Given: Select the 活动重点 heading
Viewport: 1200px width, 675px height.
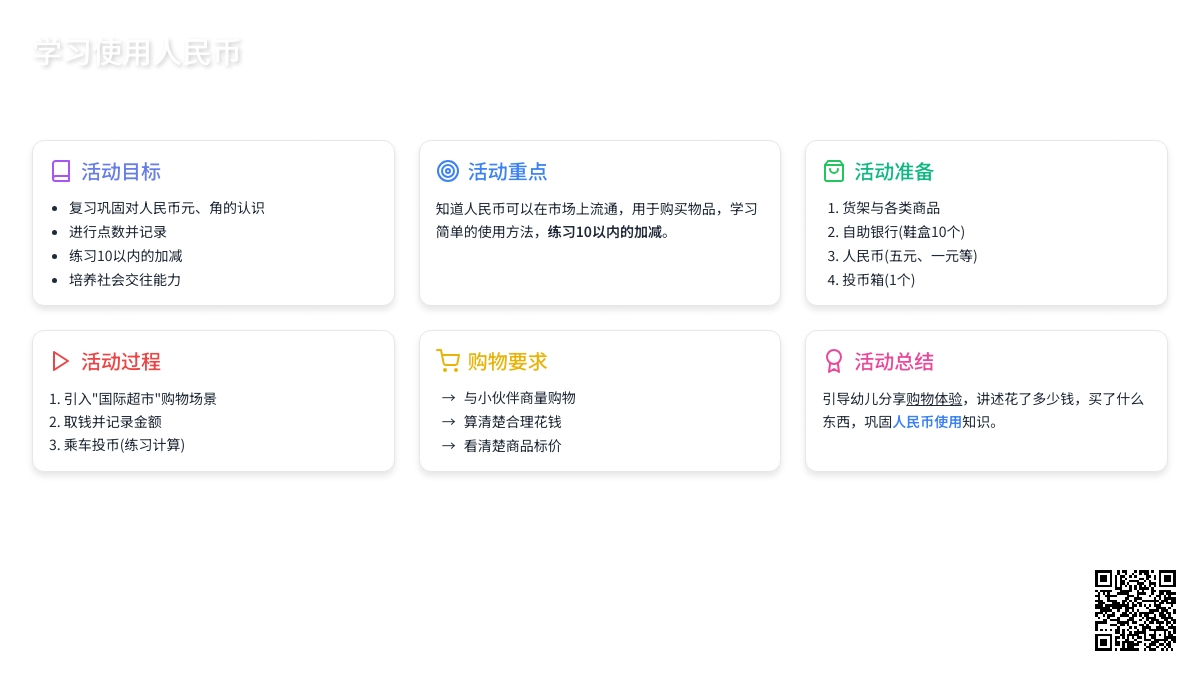Looking at the screenshot, I should (x=508, y=171).
